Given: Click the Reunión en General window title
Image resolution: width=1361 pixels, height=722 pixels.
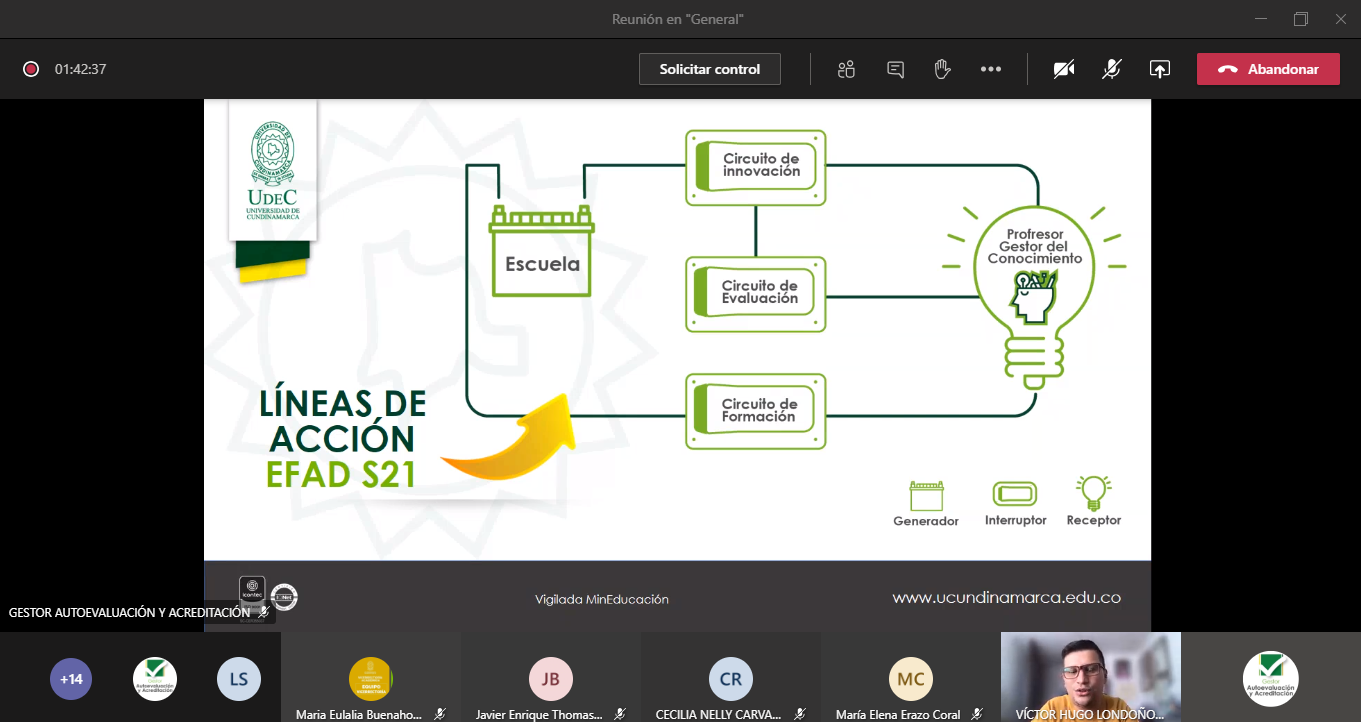Looking at the screenshot, I should tap(678, 19).
